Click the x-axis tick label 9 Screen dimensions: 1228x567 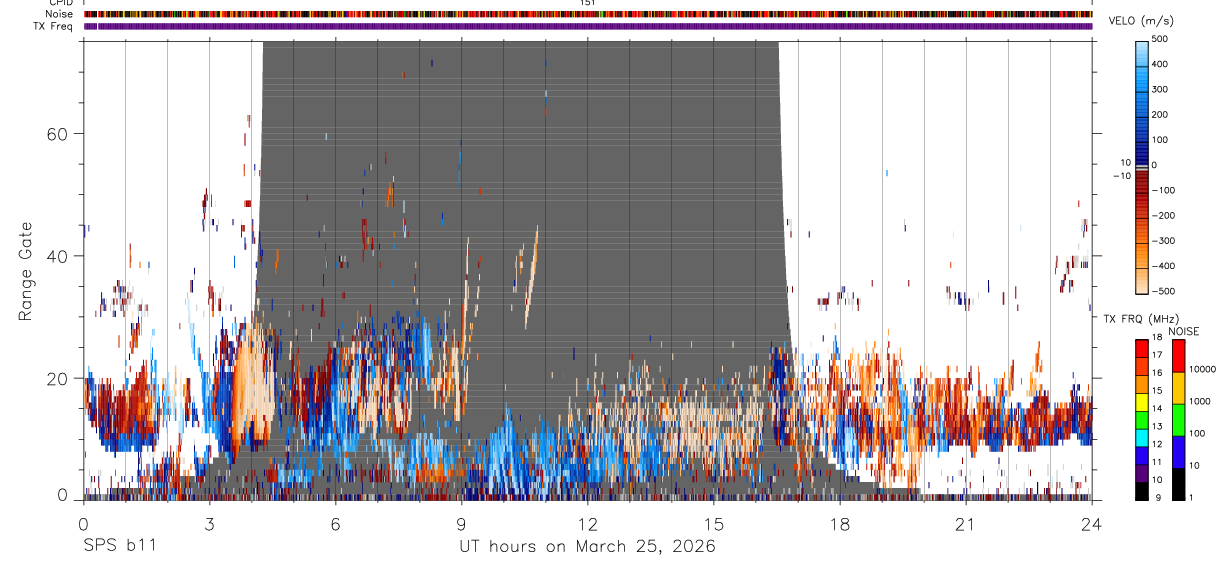point(461,525)
